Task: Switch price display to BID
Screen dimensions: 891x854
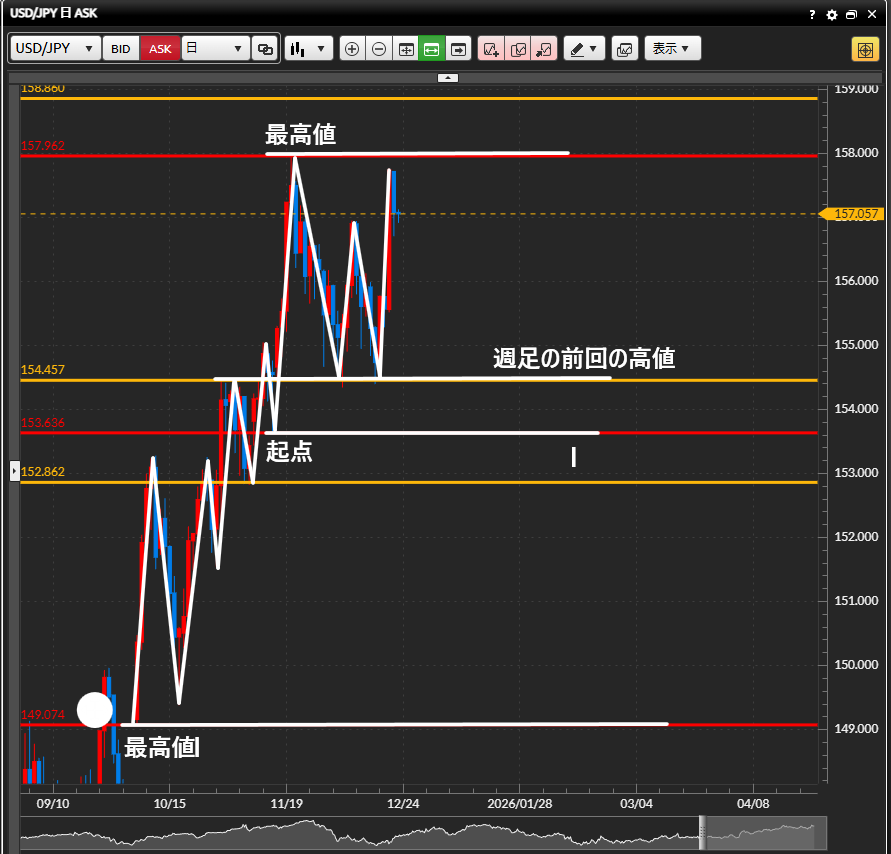Action: 120,49
